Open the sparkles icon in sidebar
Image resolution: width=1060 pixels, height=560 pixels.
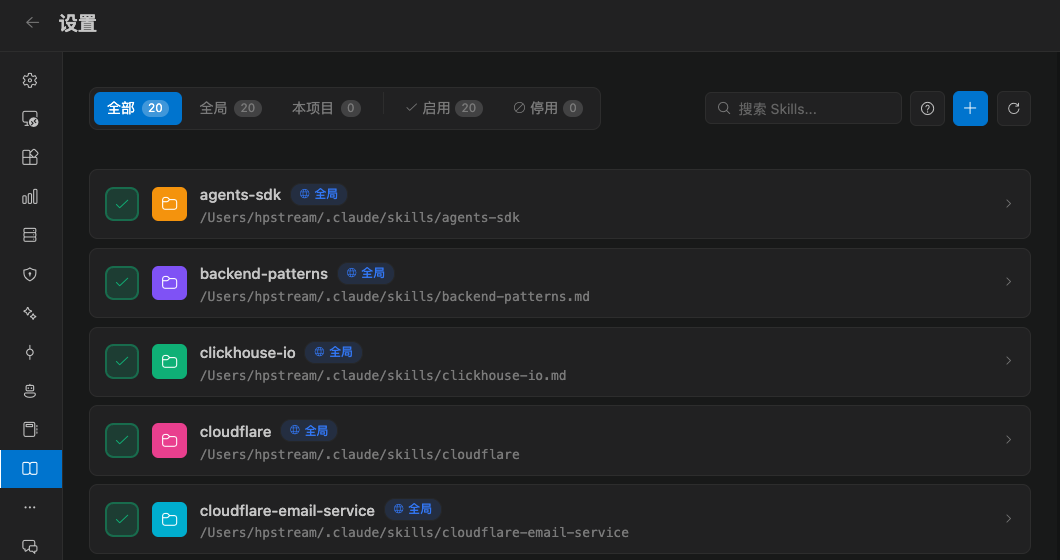point(30,313)
